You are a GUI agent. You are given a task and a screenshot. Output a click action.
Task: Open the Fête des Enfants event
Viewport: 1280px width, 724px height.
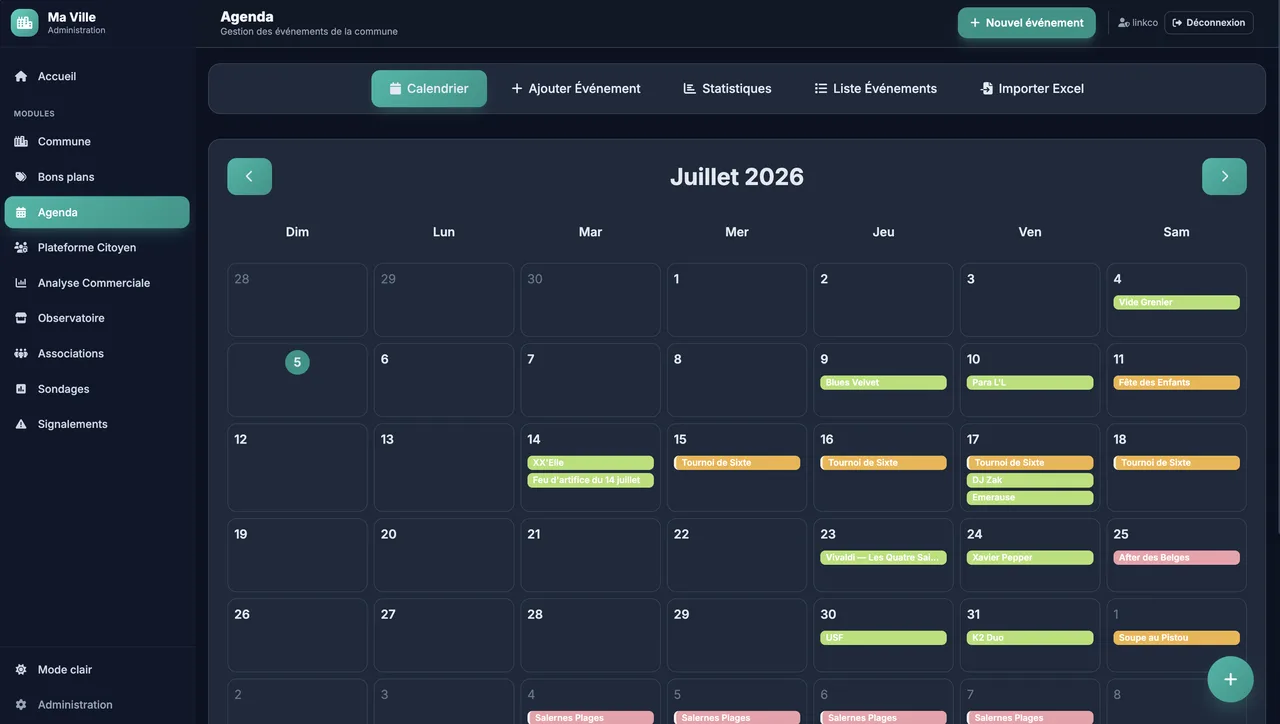click(1176, 382)
